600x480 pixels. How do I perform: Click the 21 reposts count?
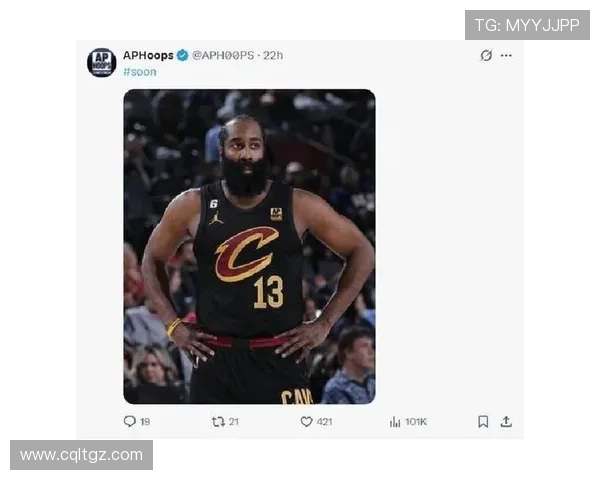pyautogui.click(x=234, y=422)
